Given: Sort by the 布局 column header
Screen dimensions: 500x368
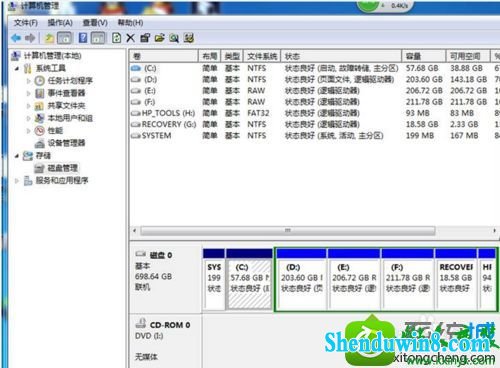Looking at the screenshot, I should point(210,56).
